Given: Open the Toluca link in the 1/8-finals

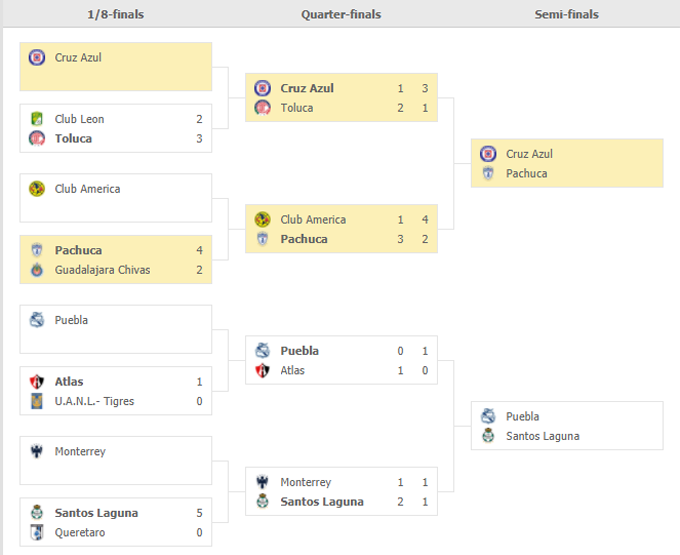Looking at the screenshot, I should click(x=73, y=138).
